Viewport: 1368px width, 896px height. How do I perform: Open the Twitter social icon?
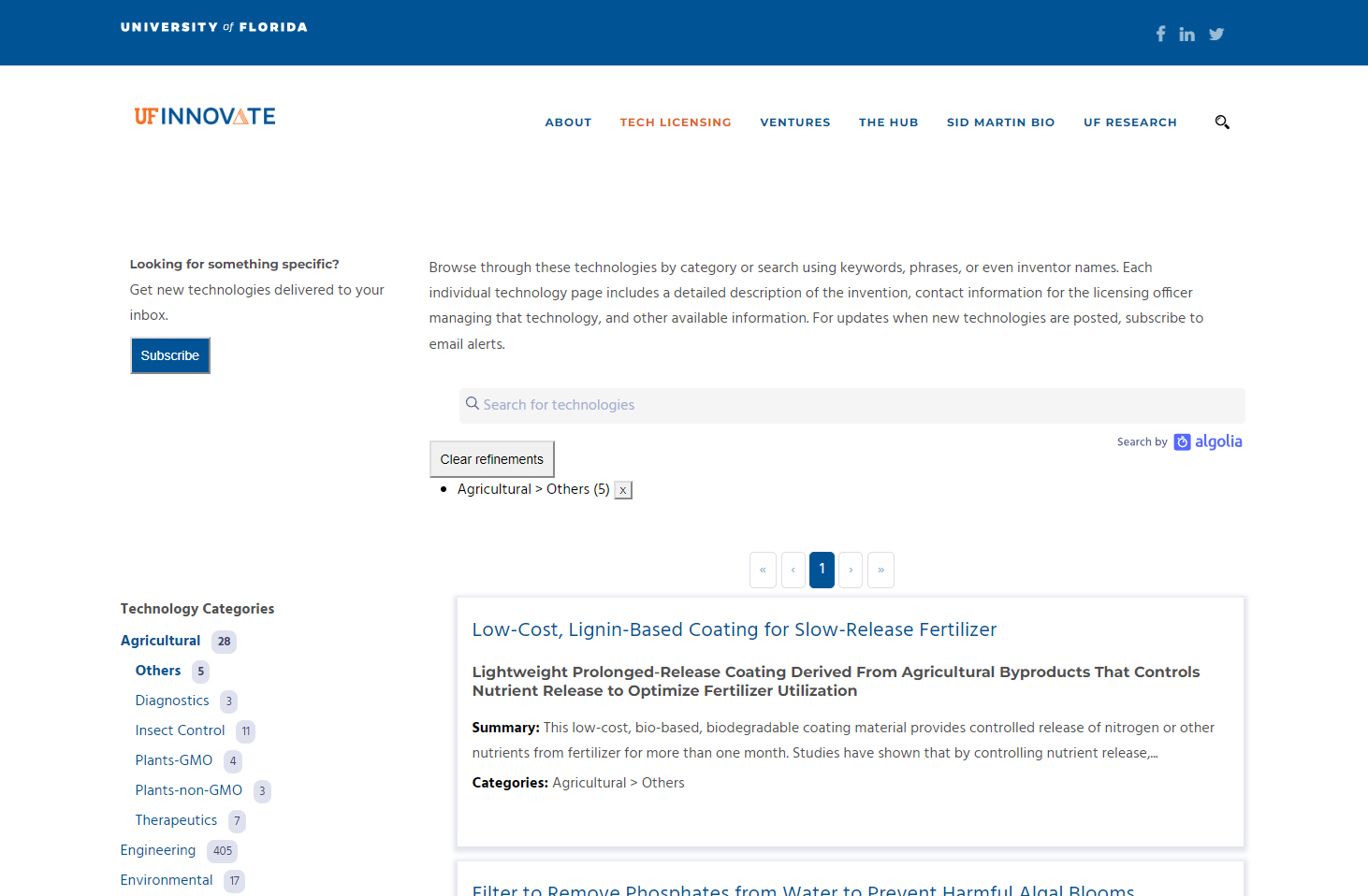(x=1215, y=35)
